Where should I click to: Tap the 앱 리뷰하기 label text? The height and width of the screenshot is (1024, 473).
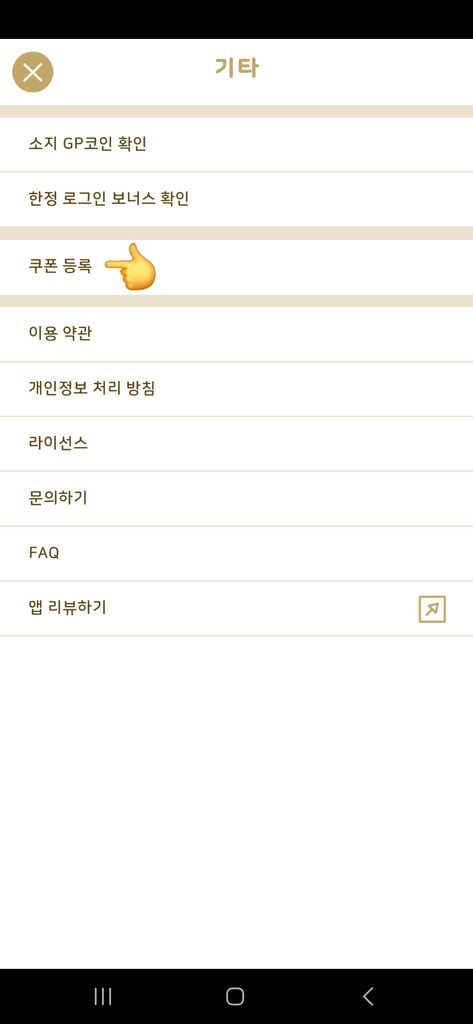click(x=67, y=608)
